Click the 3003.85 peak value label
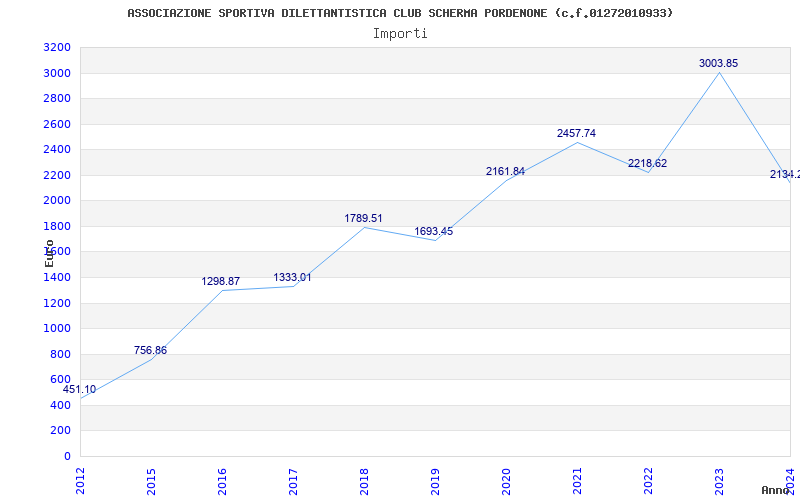Screen dimensions: 800x500 [x=718, y=63]
